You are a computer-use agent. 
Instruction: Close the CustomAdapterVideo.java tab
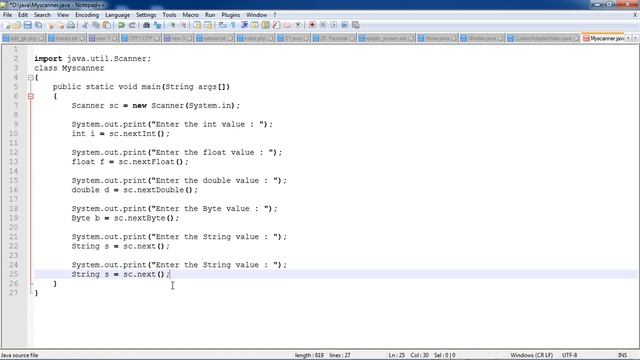pos(576,38)
